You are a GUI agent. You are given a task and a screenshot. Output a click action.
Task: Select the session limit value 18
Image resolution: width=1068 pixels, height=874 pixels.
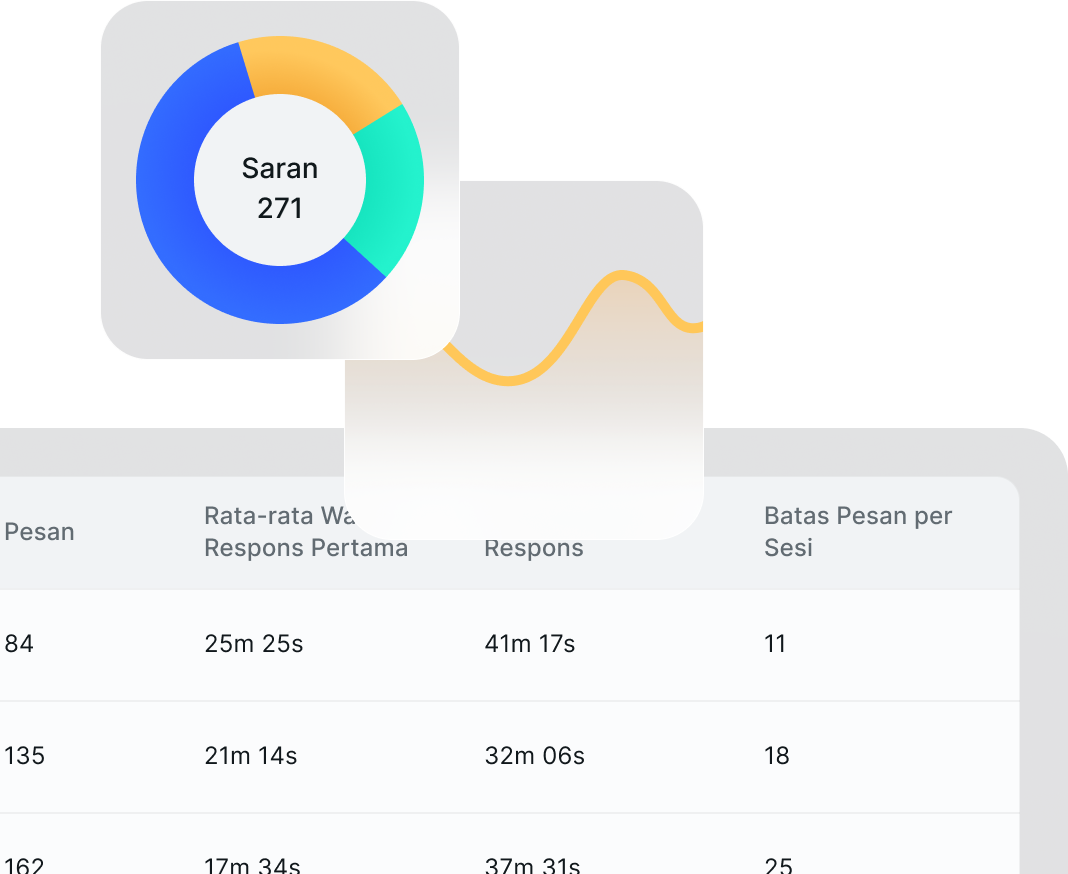tap(777, 756)
